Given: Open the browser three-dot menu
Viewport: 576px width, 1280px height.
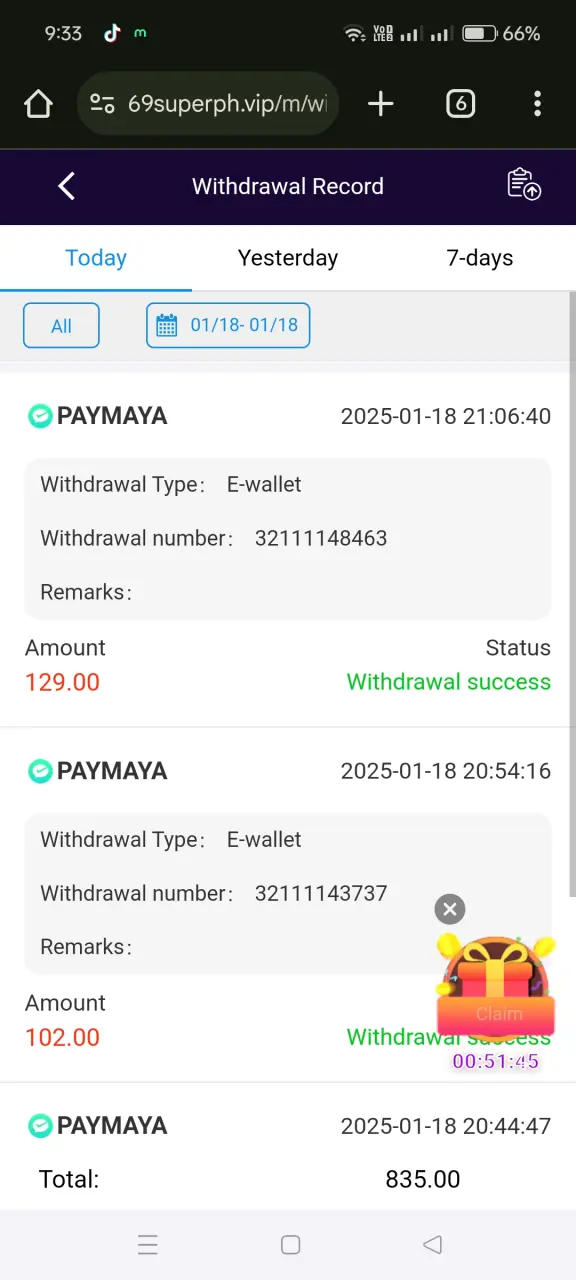Looking at the screenshot, I should tap(538, 104).
